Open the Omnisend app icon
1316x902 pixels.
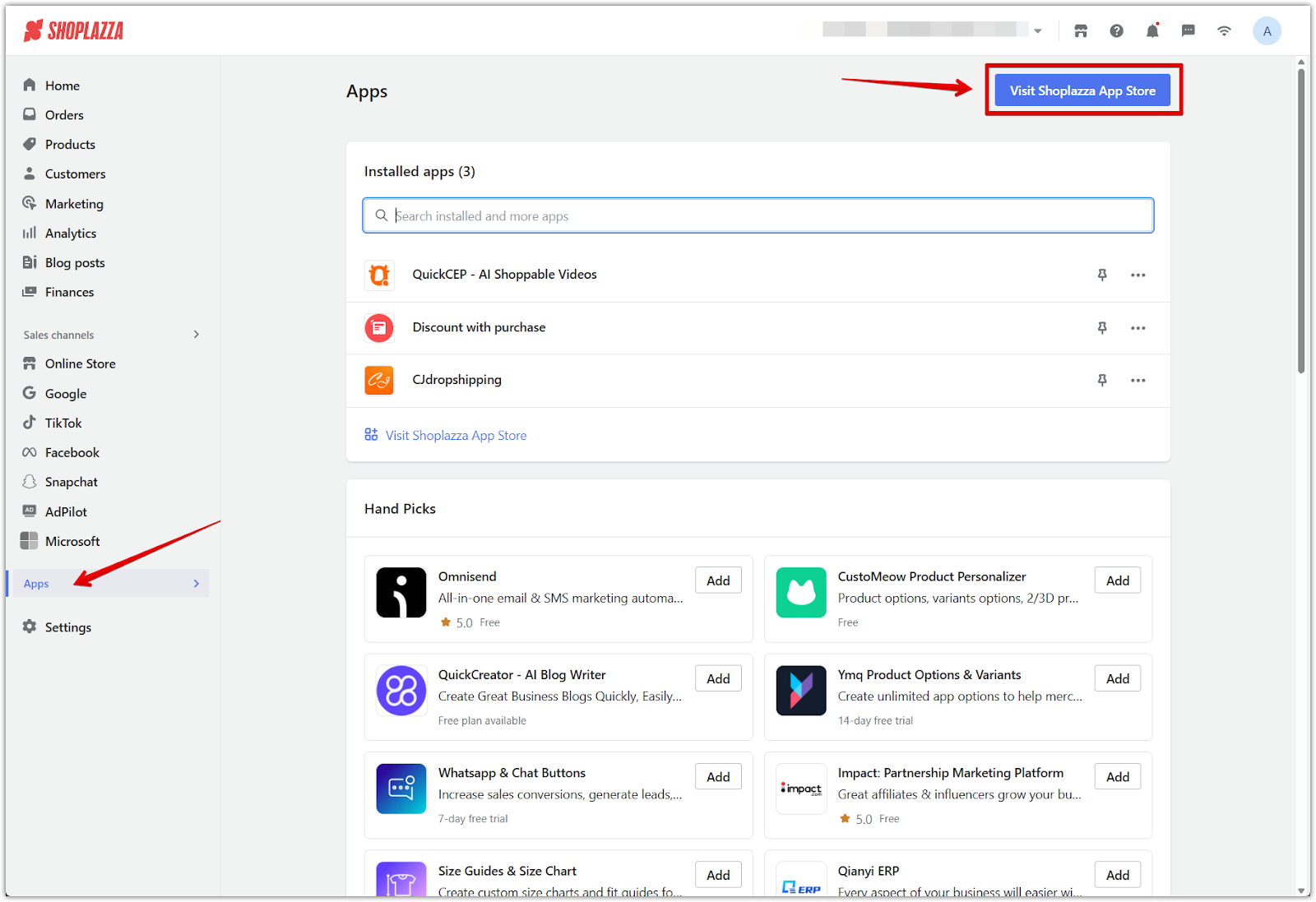pos(401,592)
